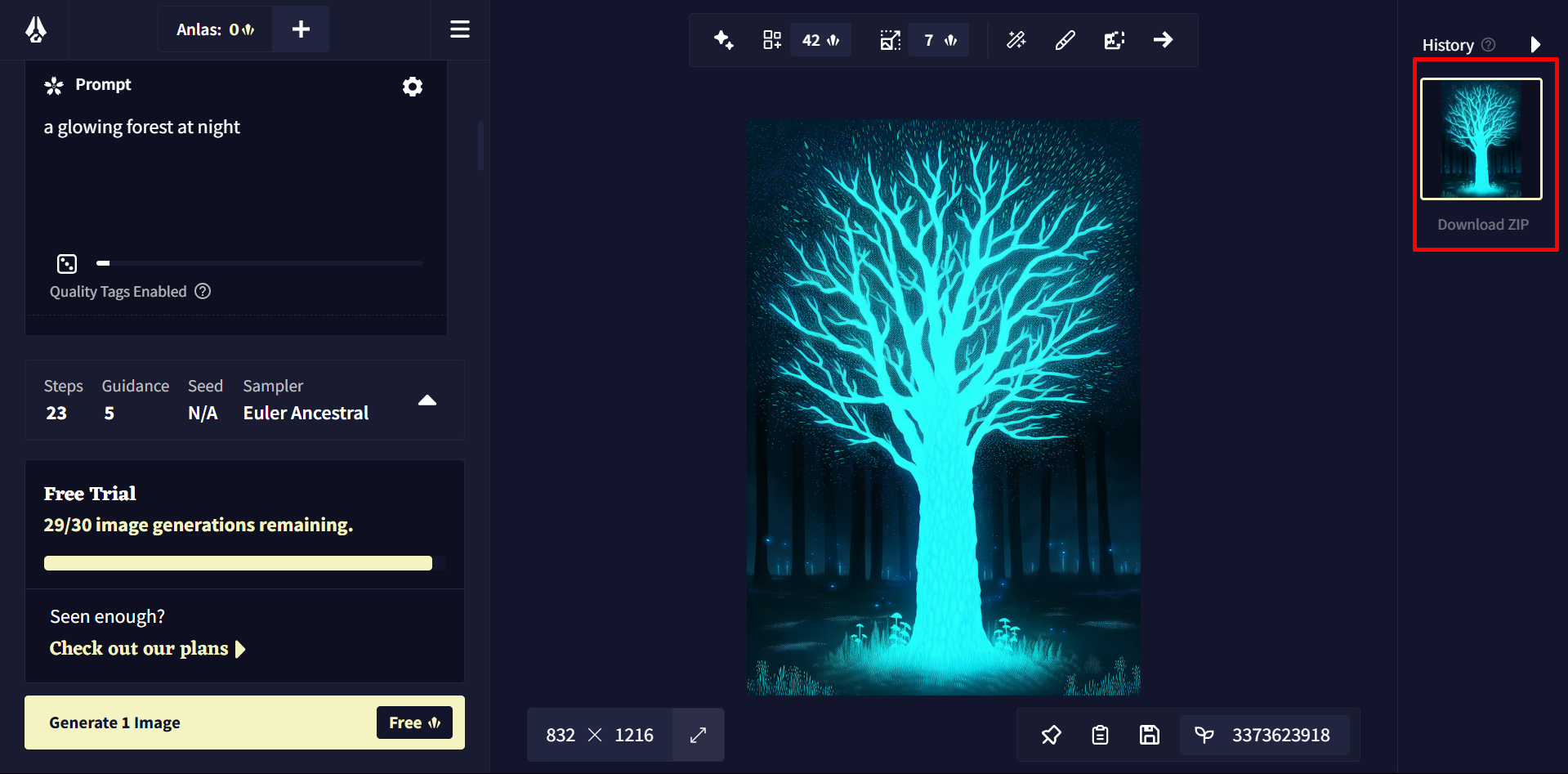The image size is (1568, 774).
Task: Click the generated glowing tree image
Action: 944,408
